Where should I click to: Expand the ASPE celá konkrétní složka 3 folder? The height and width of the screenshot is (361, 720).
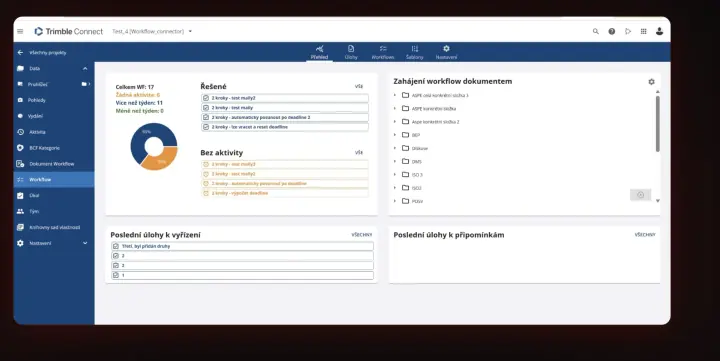coord(395,95)
